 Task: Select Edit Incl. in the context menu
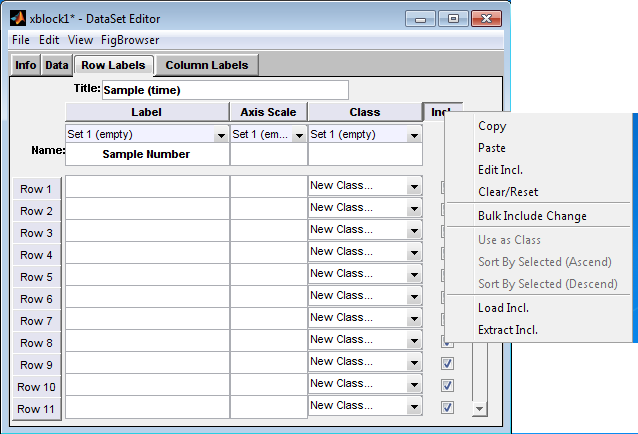pos(500,170)
